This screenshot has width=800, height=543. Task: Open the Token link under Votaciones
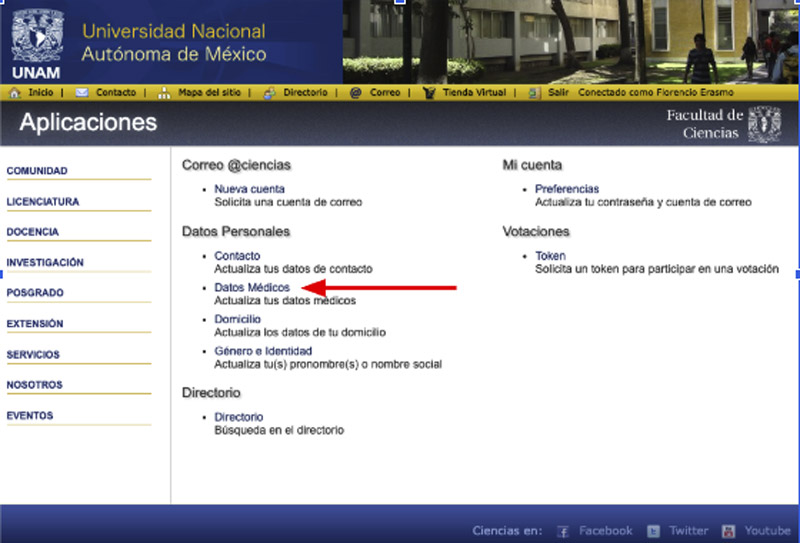pos(550,256)
